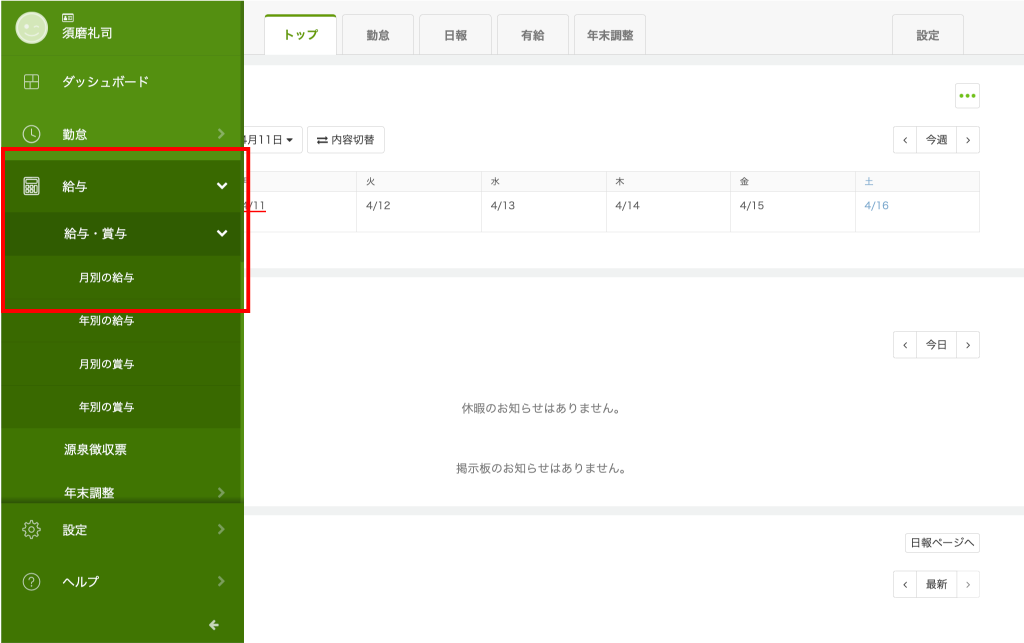This screenshot has height=643, width=1024.
Task: Collapse sidebar with the left arrow icon
Action: 213,625
